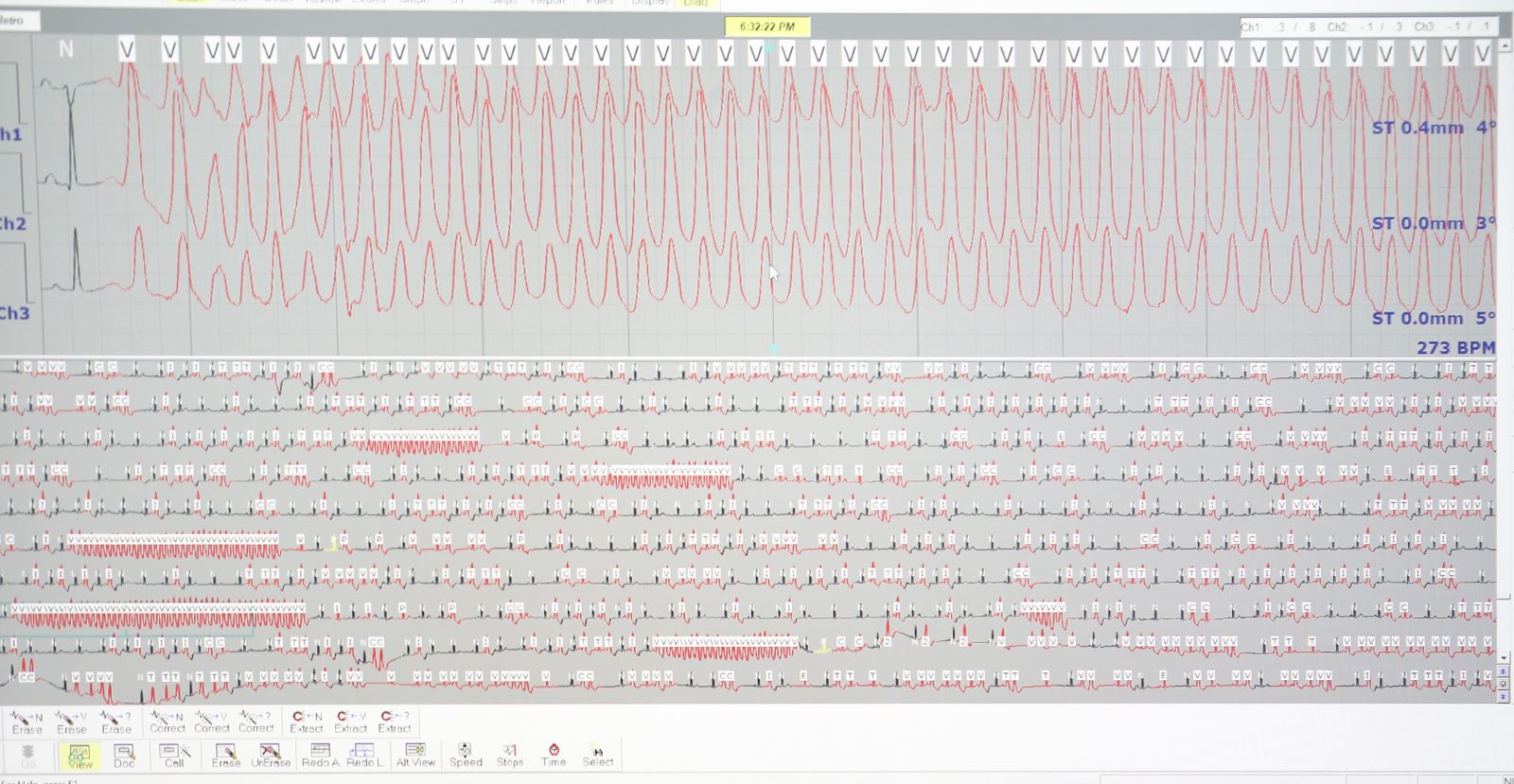Switch to Alt View display
The width and height of the screenshot is (1514, 784).
[415, 756]
